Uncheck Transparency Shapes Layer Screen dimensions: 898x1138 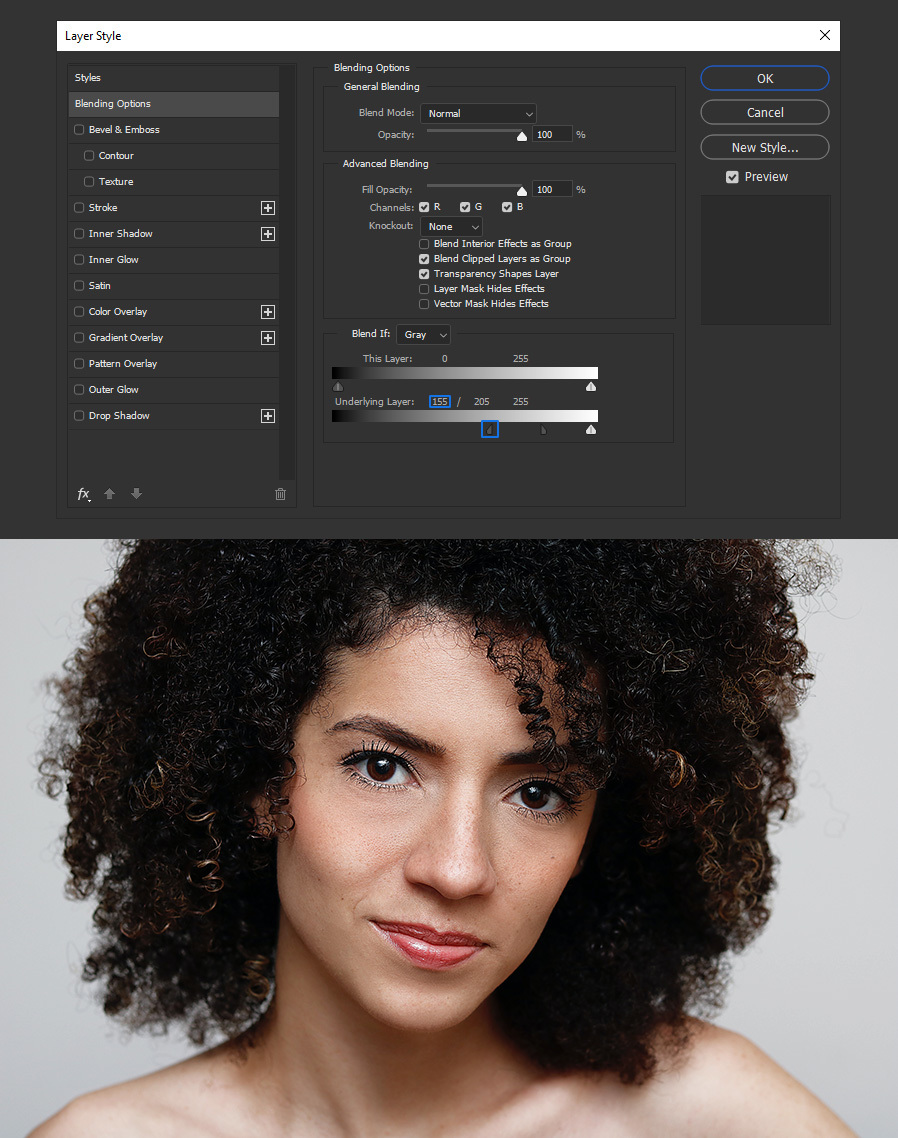click(424, 274)
